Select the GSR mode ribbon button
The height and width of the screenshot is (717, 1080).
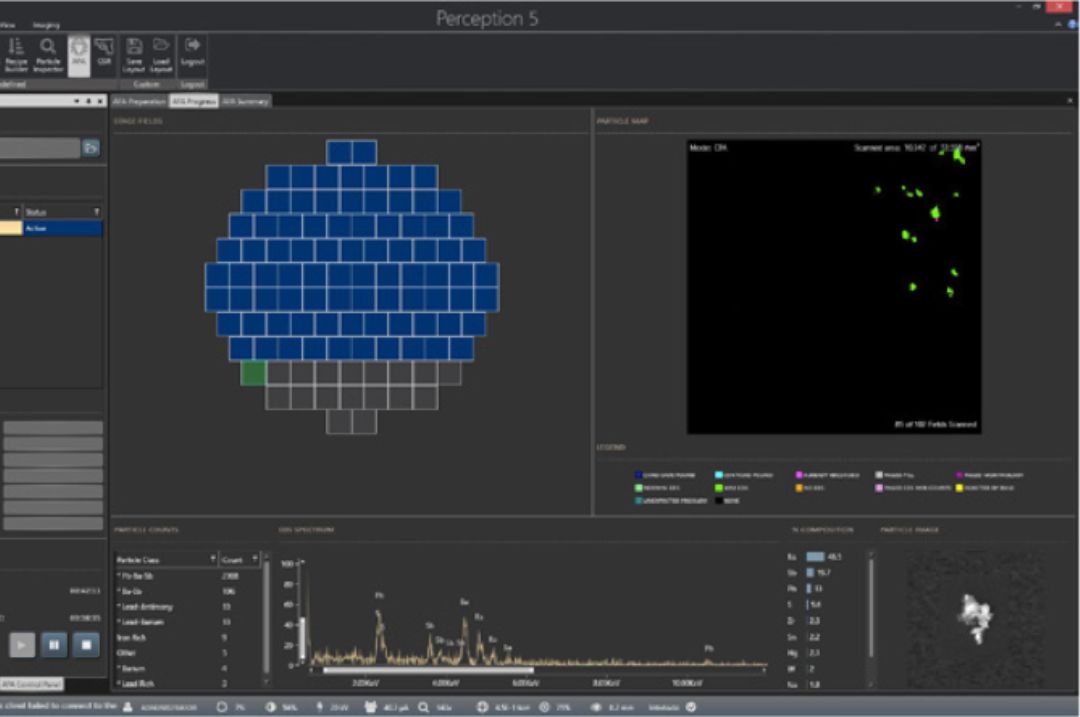[x=104, y=53]
